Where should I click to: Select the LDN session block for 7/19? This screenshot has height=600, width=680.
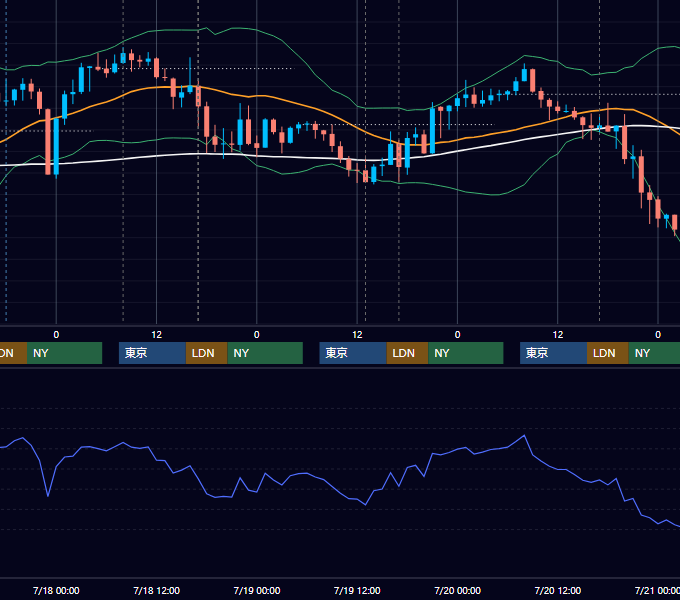coord(407,353)
